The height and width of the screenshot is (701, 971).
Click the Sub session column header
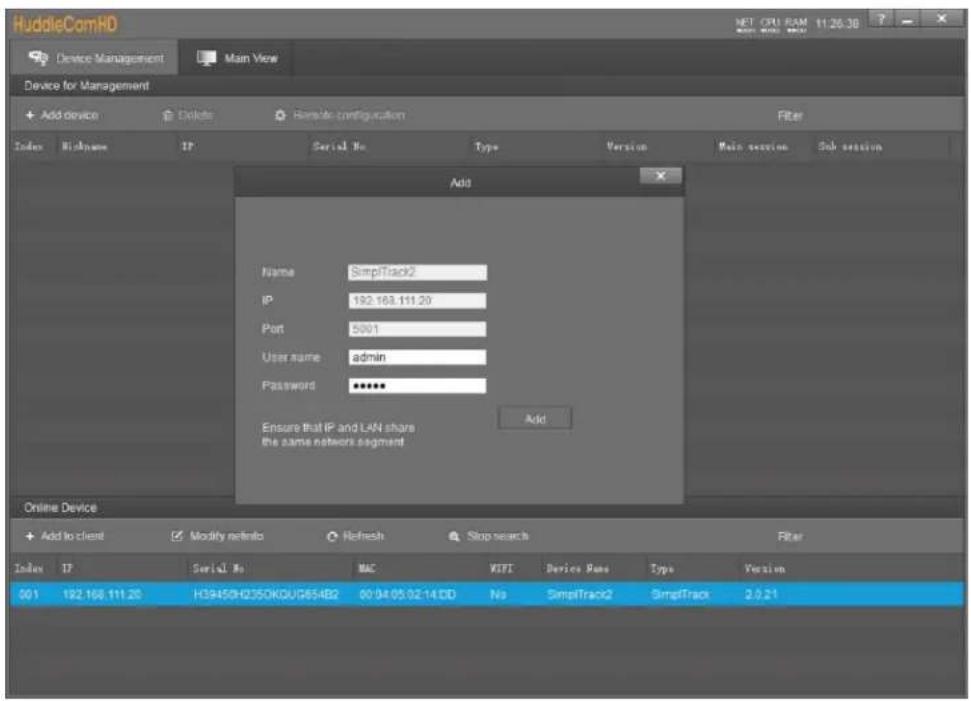point(850,147)
